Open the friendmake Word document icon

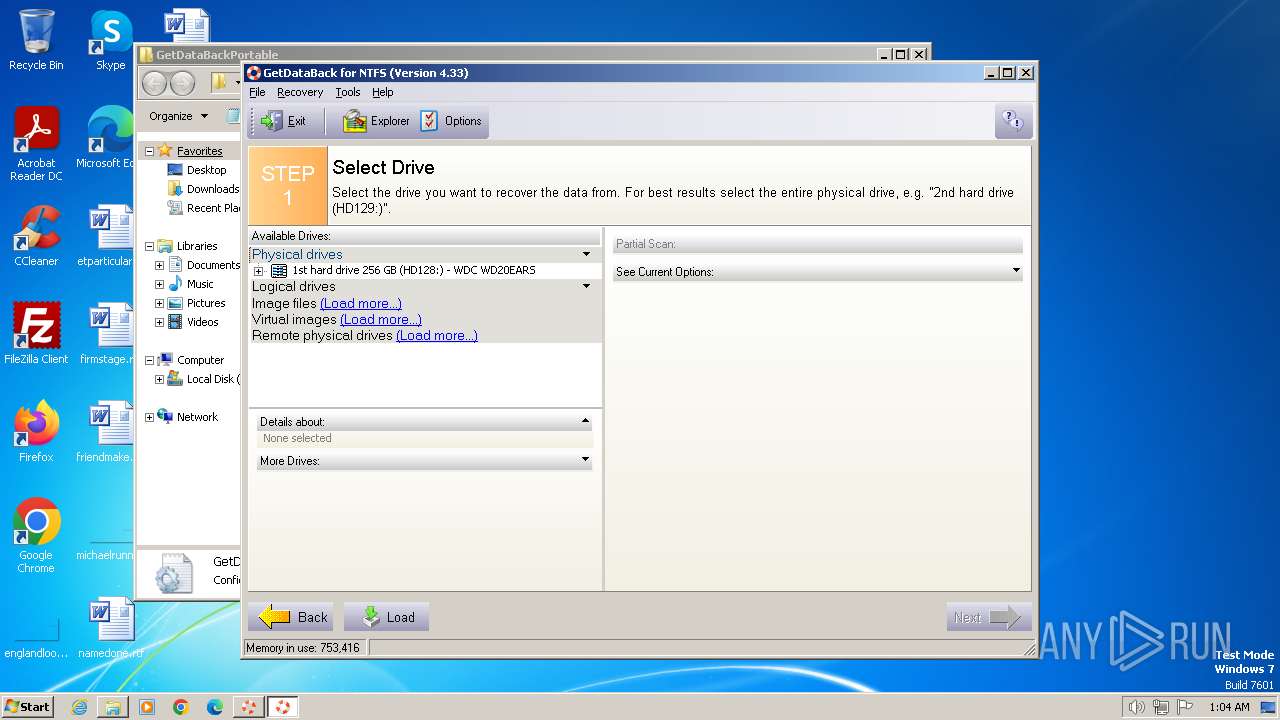(107, 432)
